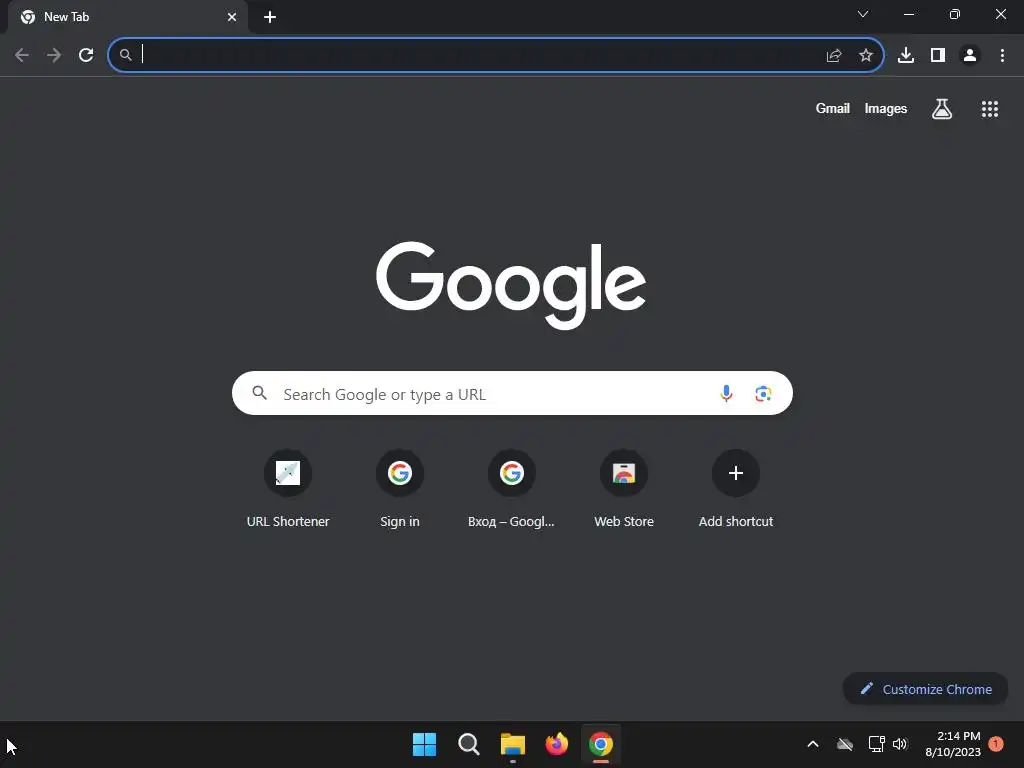Image resolution: width=1024 pixels, height=768 pixels.
Task: Open the Web Store shortcut
Action: [624, 489]
